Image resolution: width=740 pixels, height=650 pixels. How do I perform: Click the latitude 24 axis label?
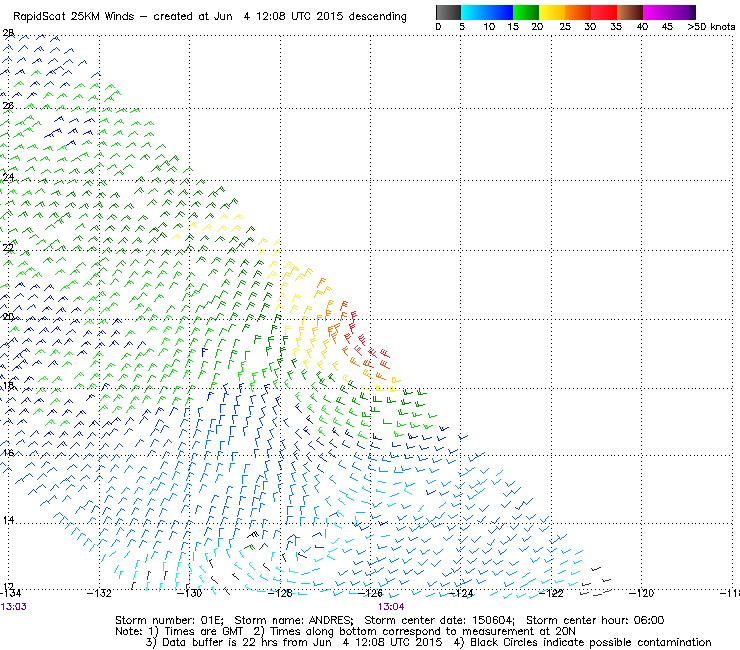tap(8, 177)
